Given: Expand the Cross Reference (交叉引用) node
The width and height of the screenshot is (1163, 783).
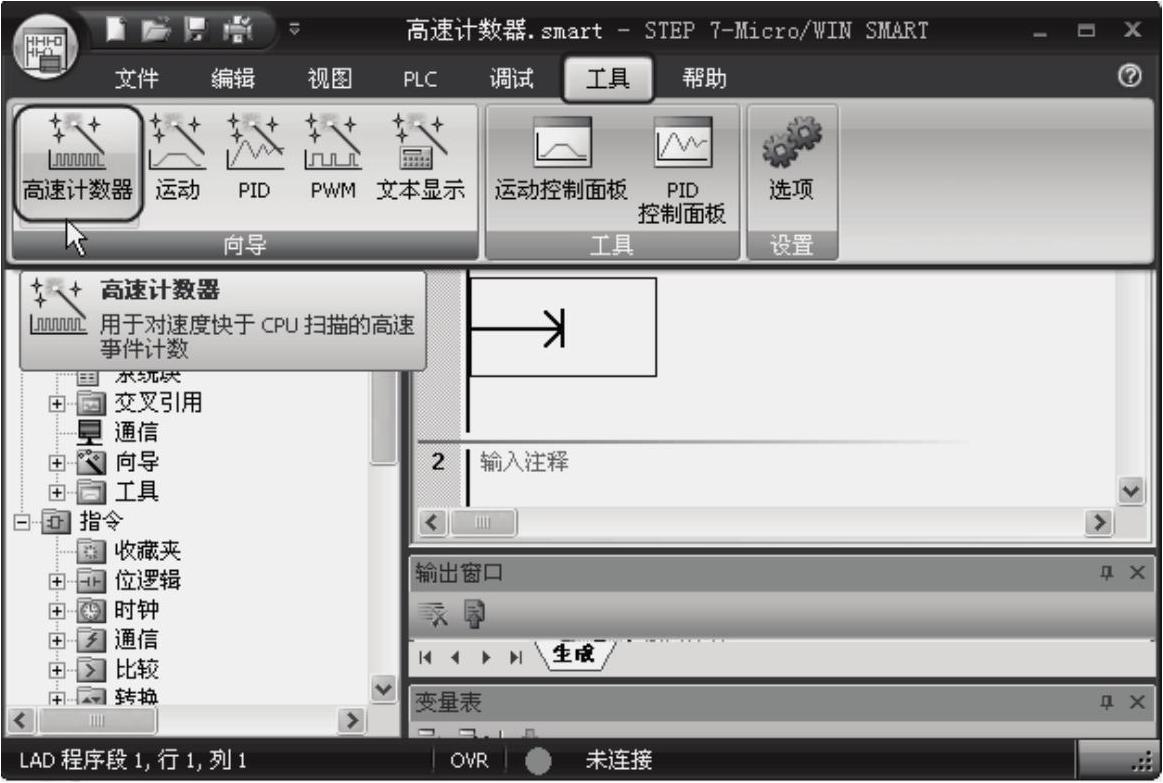Looking at the screenshot, I should click(56, 403).
